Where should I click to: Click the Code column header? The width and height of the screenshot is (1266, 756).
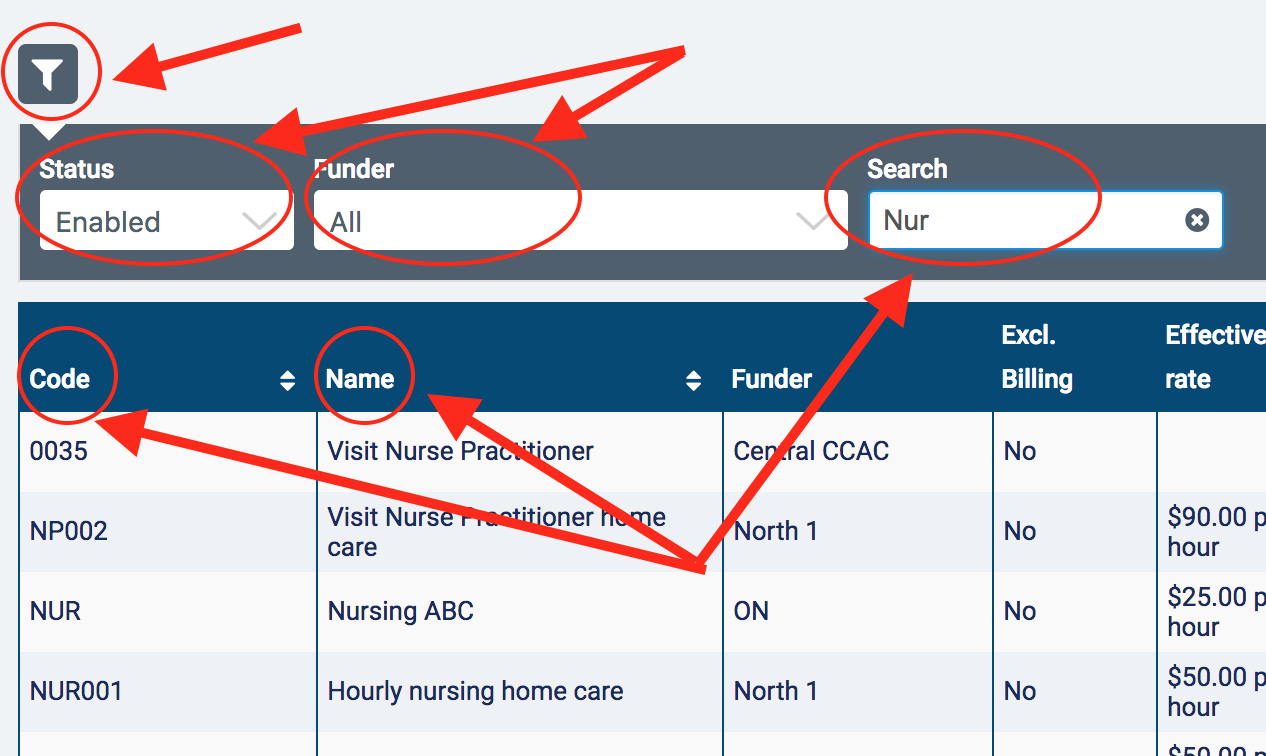click(x=60, y=379)
